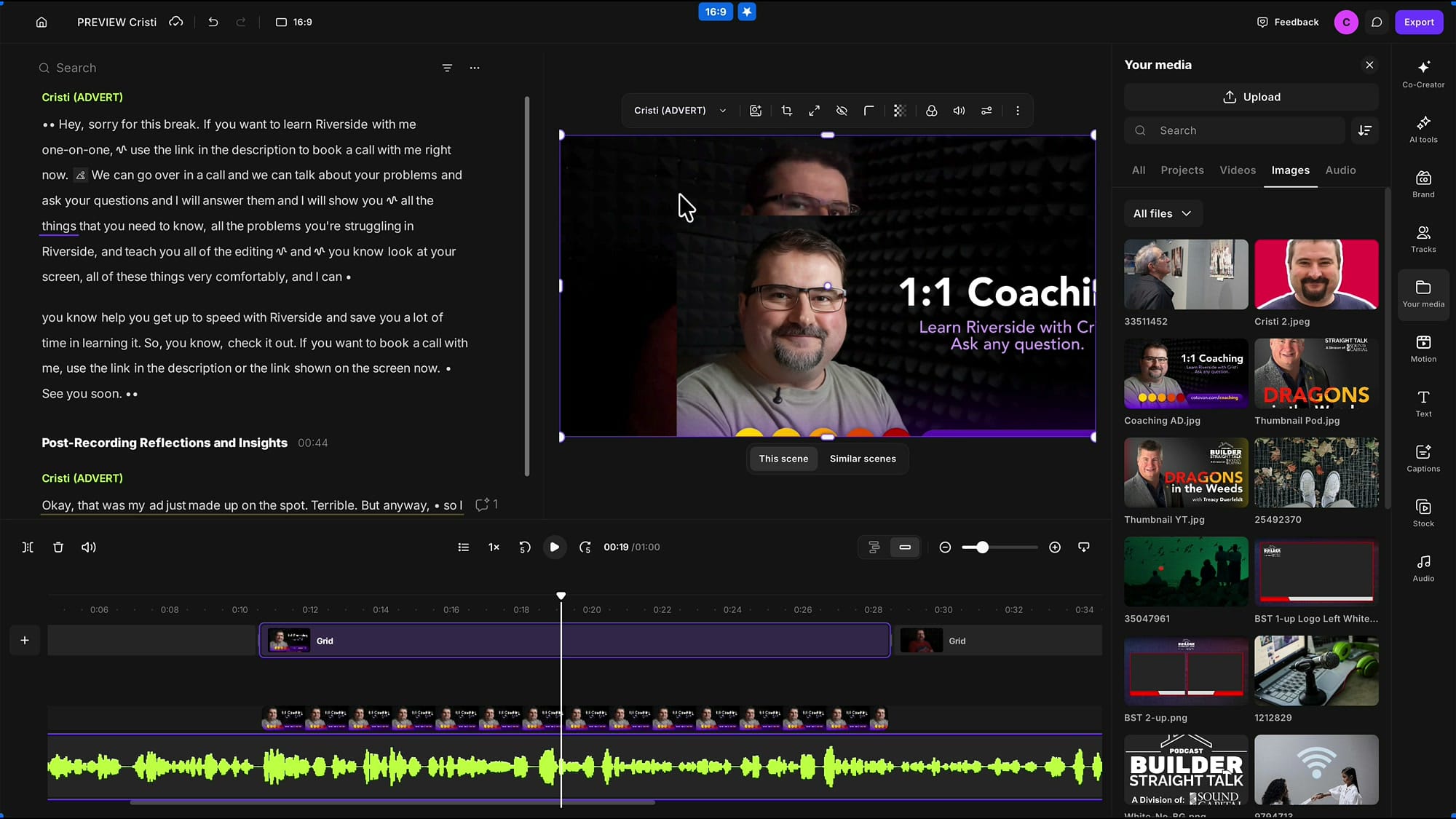Select the Coaching AD.jpg thumbnail
This screenshot has width=1456, height=819.
[x=1186, y=373]
